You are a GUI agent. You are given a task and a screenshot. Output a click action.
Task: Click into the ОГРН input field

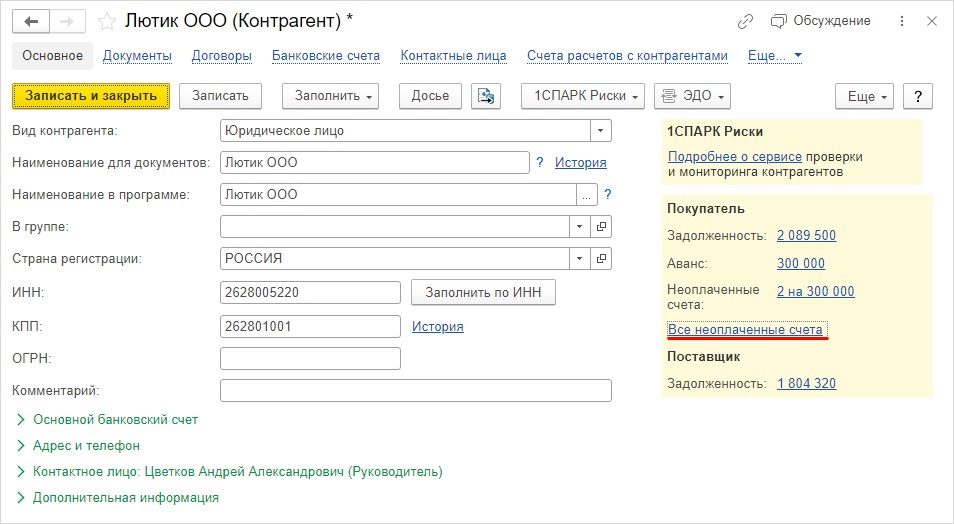pyautogui.click(x=310, y=358)
